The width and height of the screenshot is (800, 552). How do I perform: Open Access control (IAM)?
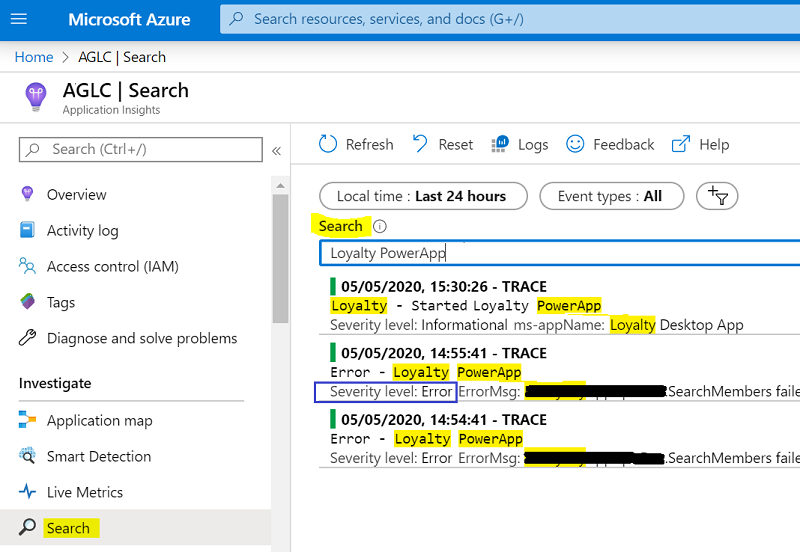pos(113,266)
